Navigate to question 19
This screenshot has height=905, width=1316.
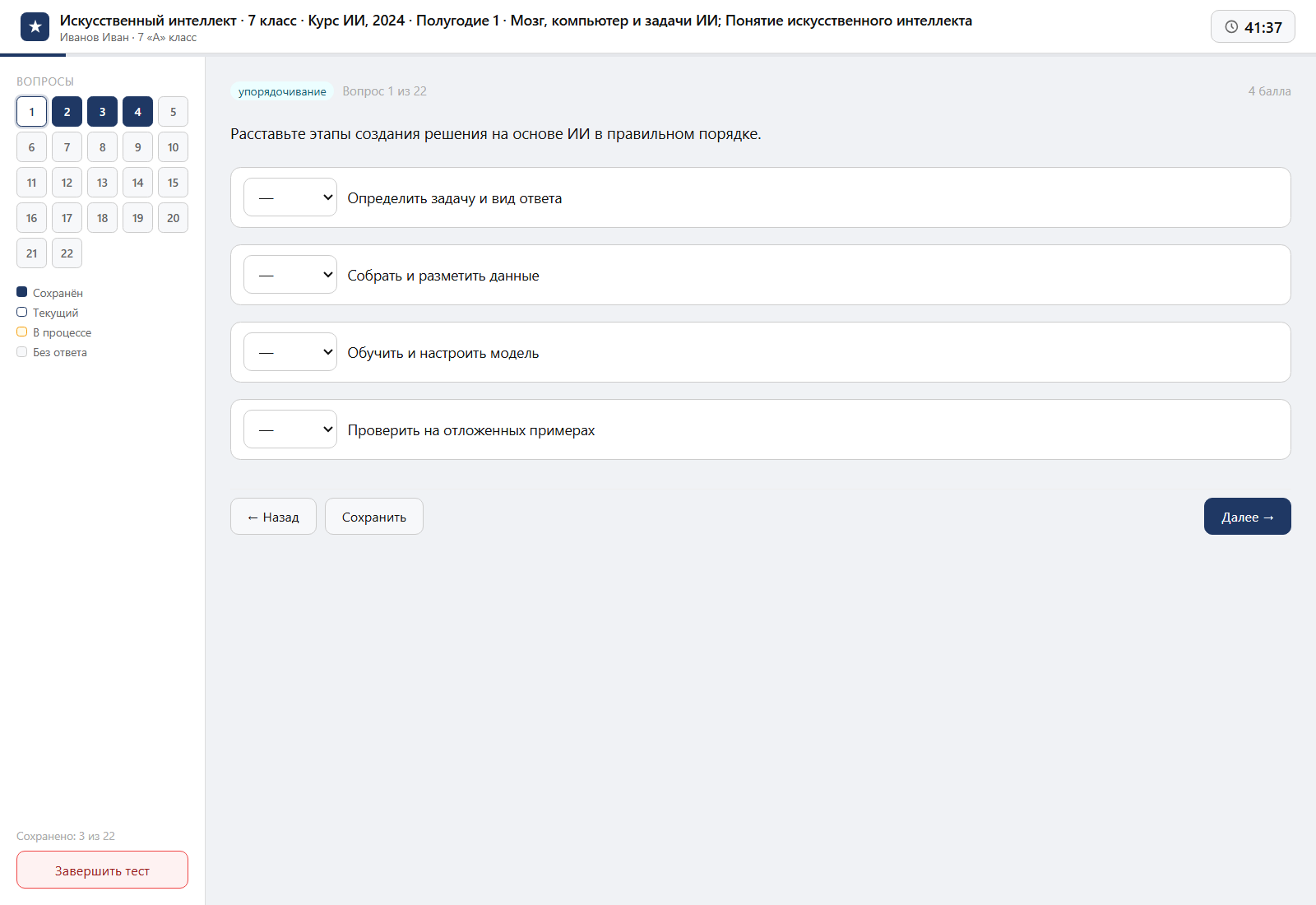tap(137, 218)
